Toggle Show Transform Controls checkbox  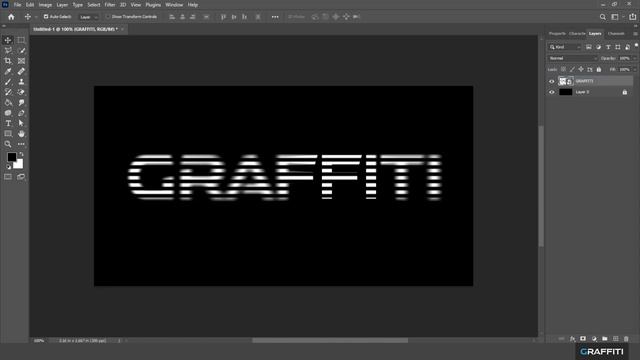point(108,17)
